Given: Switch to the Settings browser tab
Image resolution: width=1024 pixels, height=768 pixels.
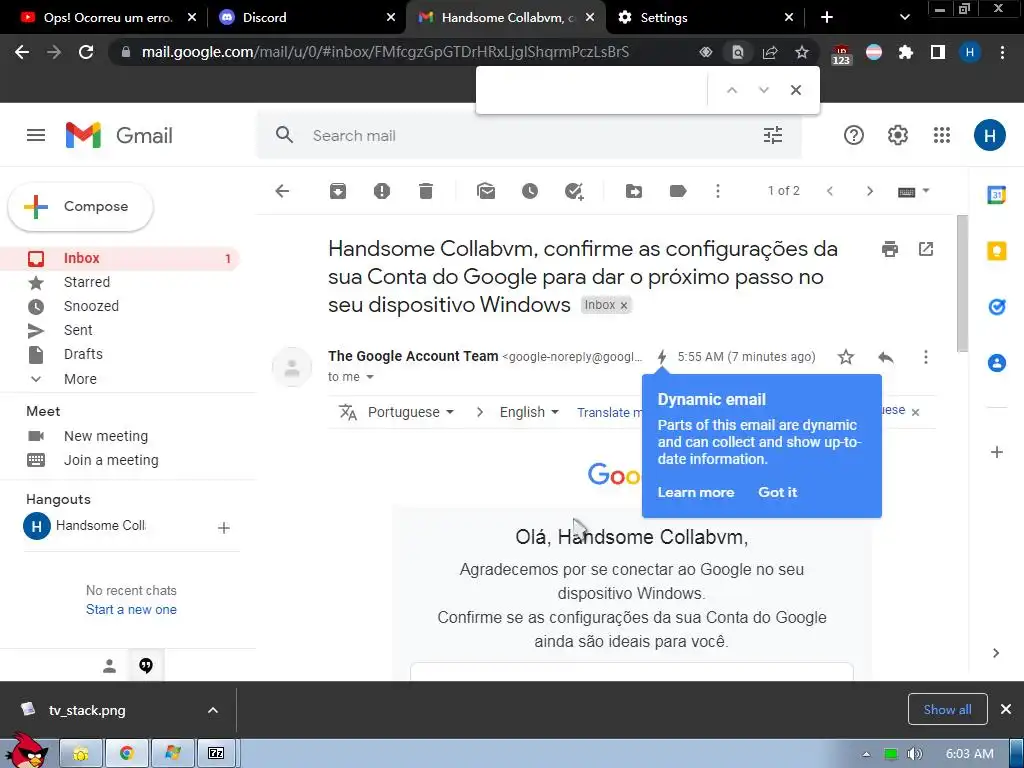Looking at the screenshot, I should (x=704, y=18).
